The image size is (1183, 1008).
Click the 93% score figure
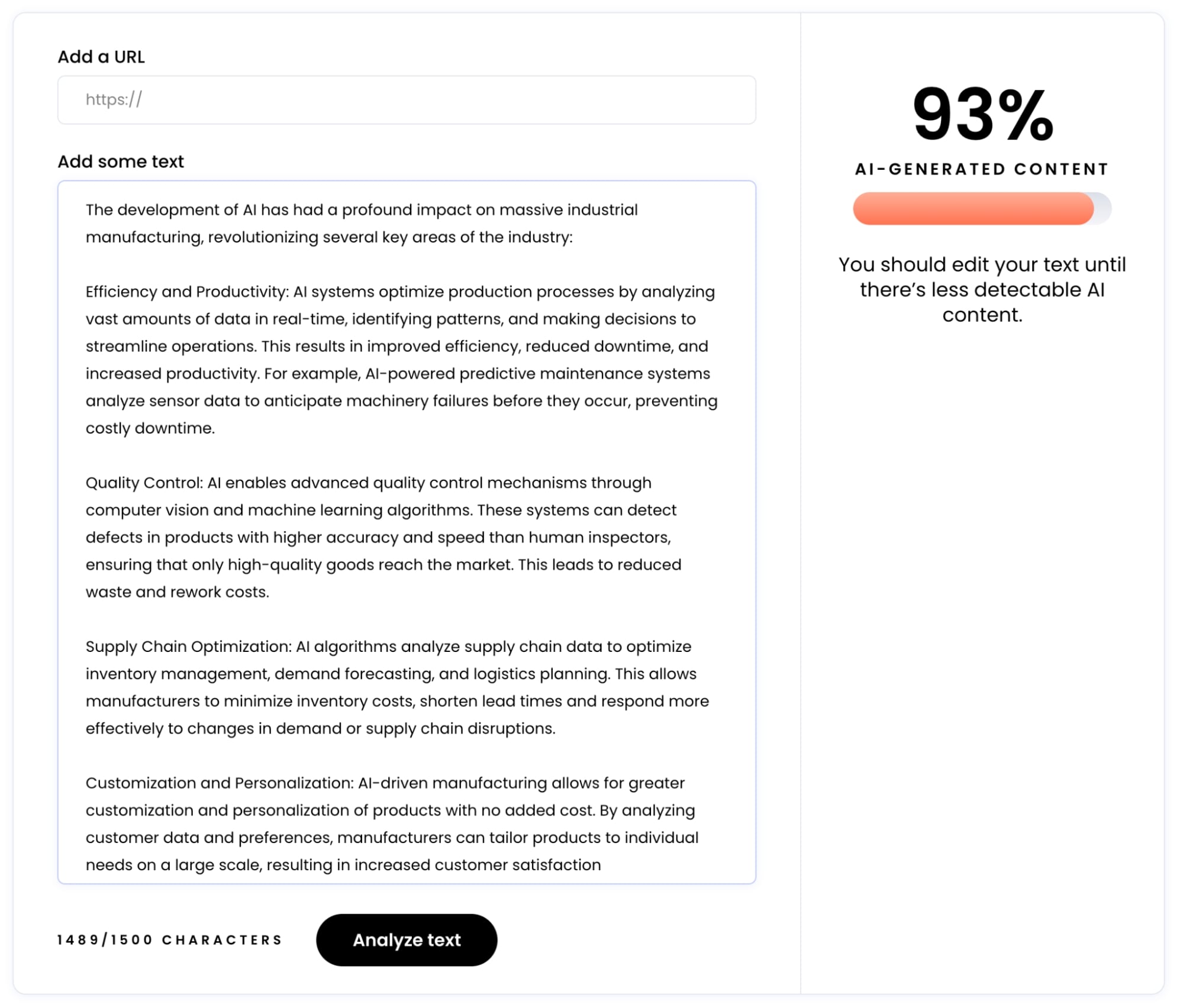tap(982, 114)
